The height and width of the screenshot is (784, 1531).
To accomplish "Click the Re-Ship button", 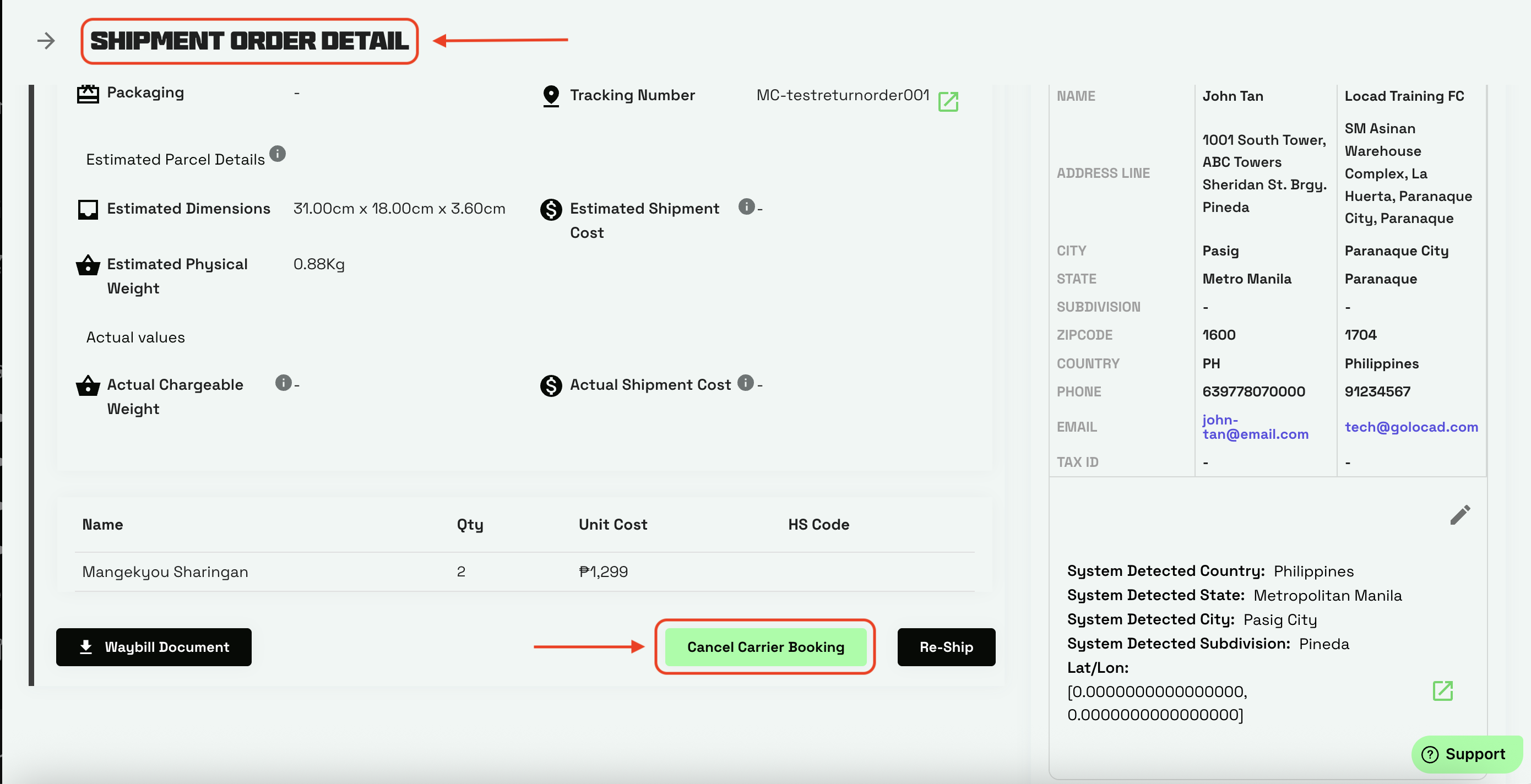I will [946, 647].
